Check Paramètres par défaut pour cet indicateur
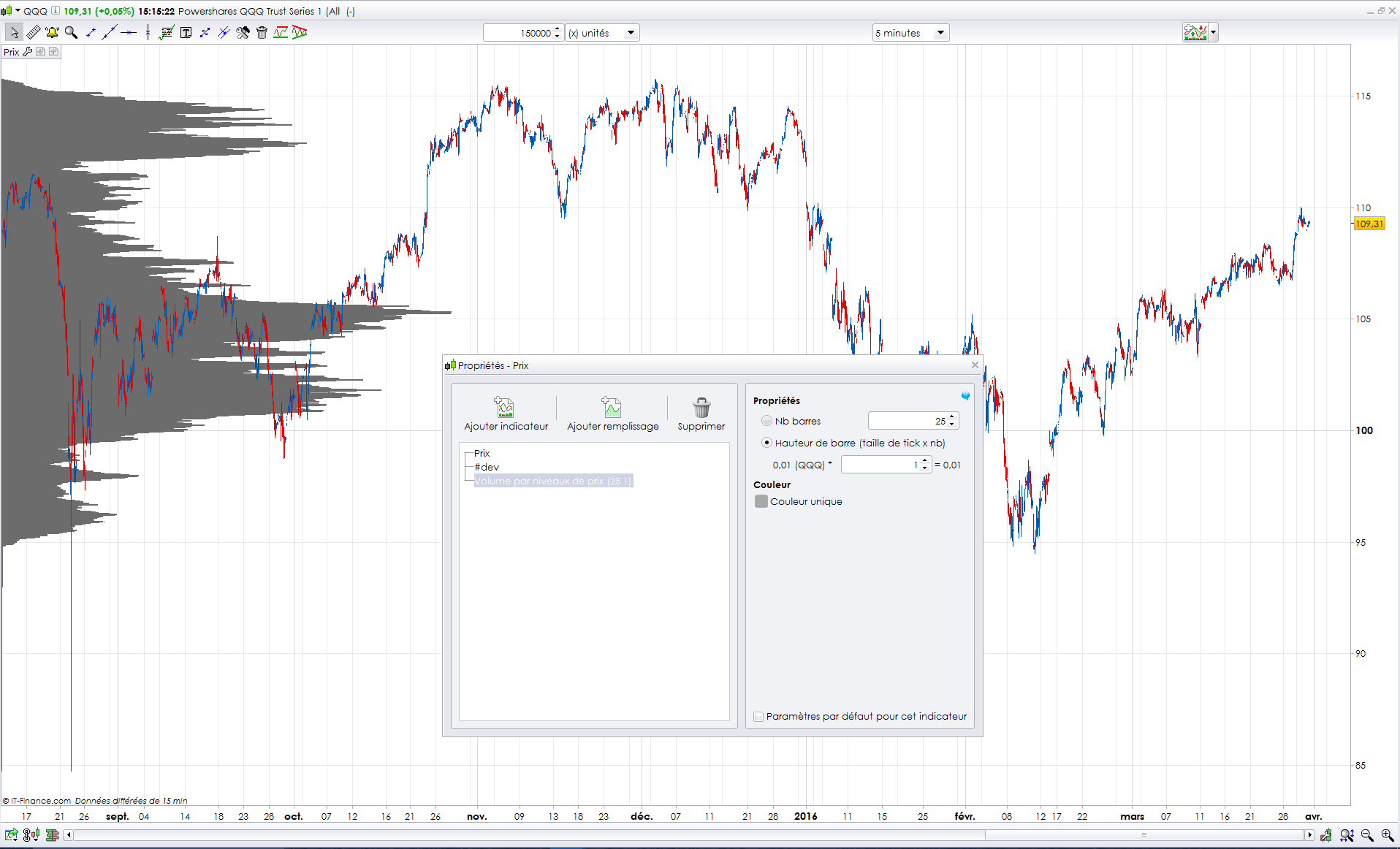The width and height of the screenshot is (1400, 849). tap(758, 717)
